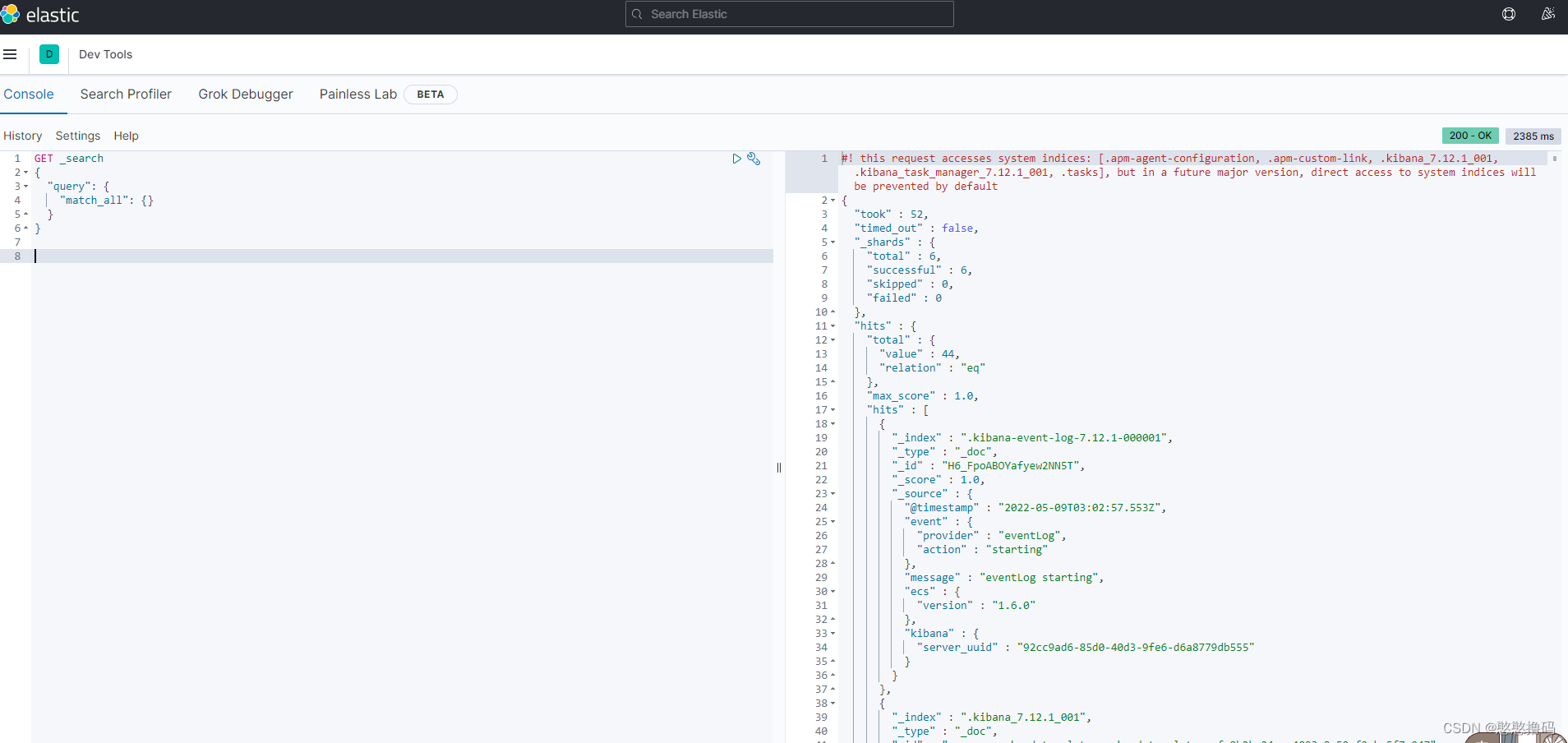Open the Painless Lab tab

[358, 95]
